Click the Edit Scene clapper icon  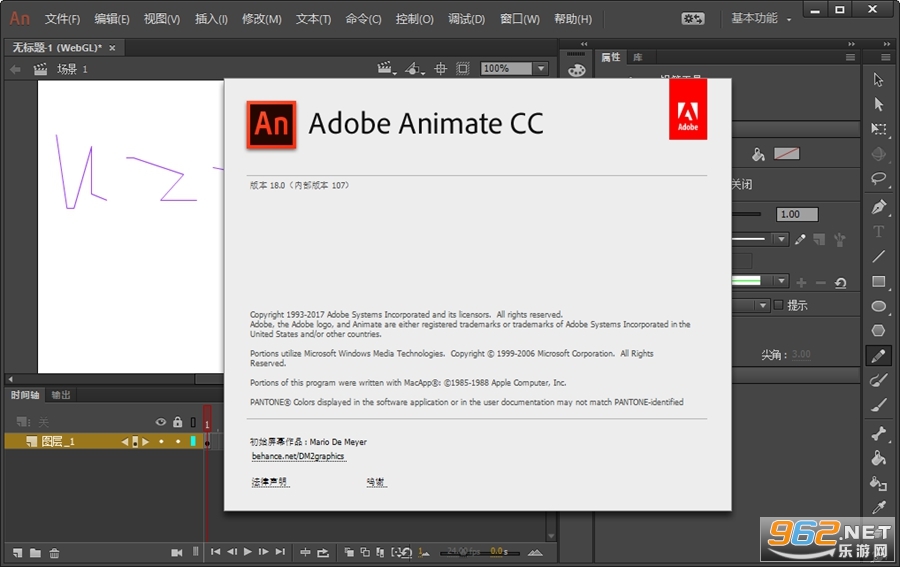pyautogui.click(x=386, y=68)
